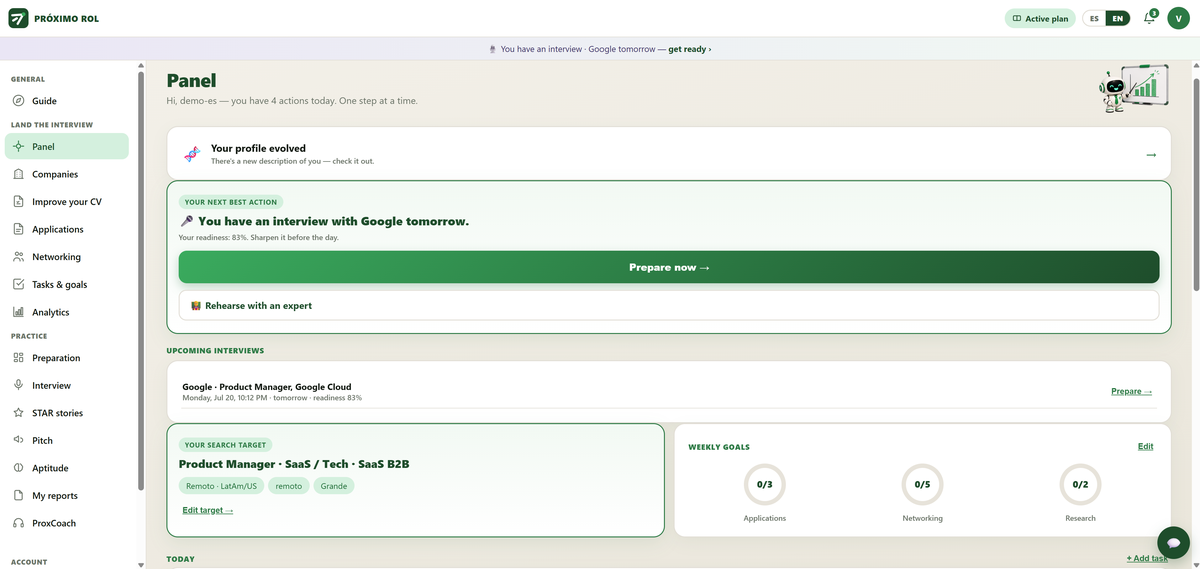The height and width of the screenshot is (569, 1200).
Task: Click the Prepare now button
Action: click(x=669, y=267)
